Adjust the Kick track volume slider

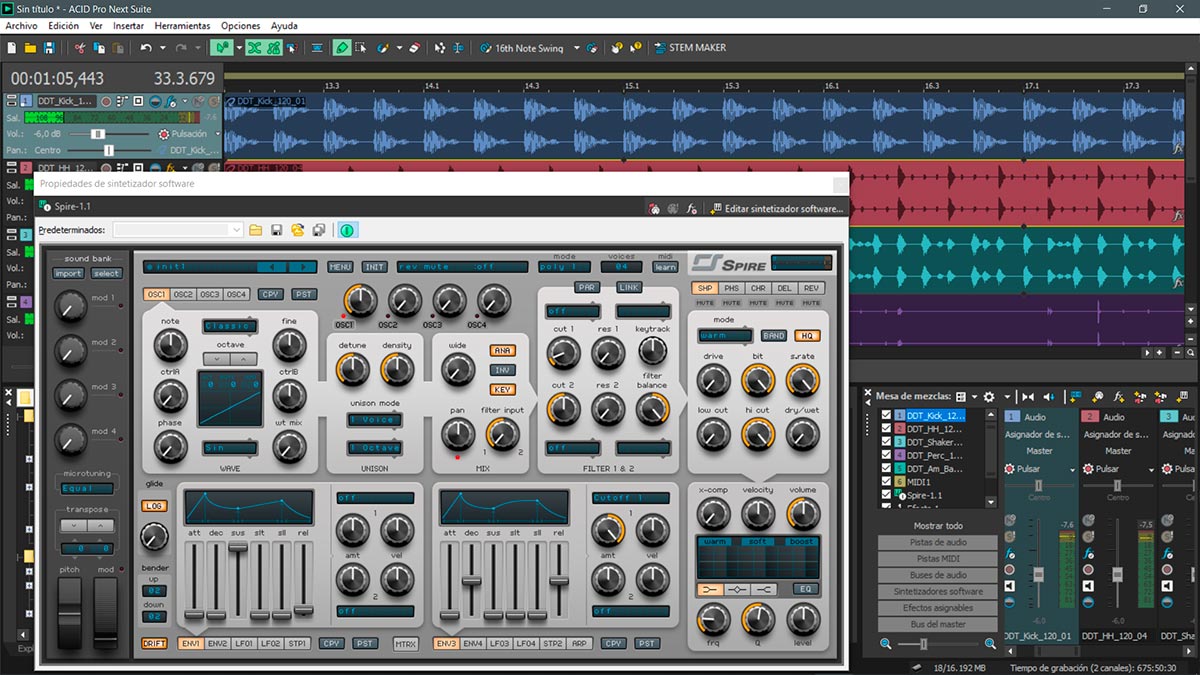pos(98,133)
